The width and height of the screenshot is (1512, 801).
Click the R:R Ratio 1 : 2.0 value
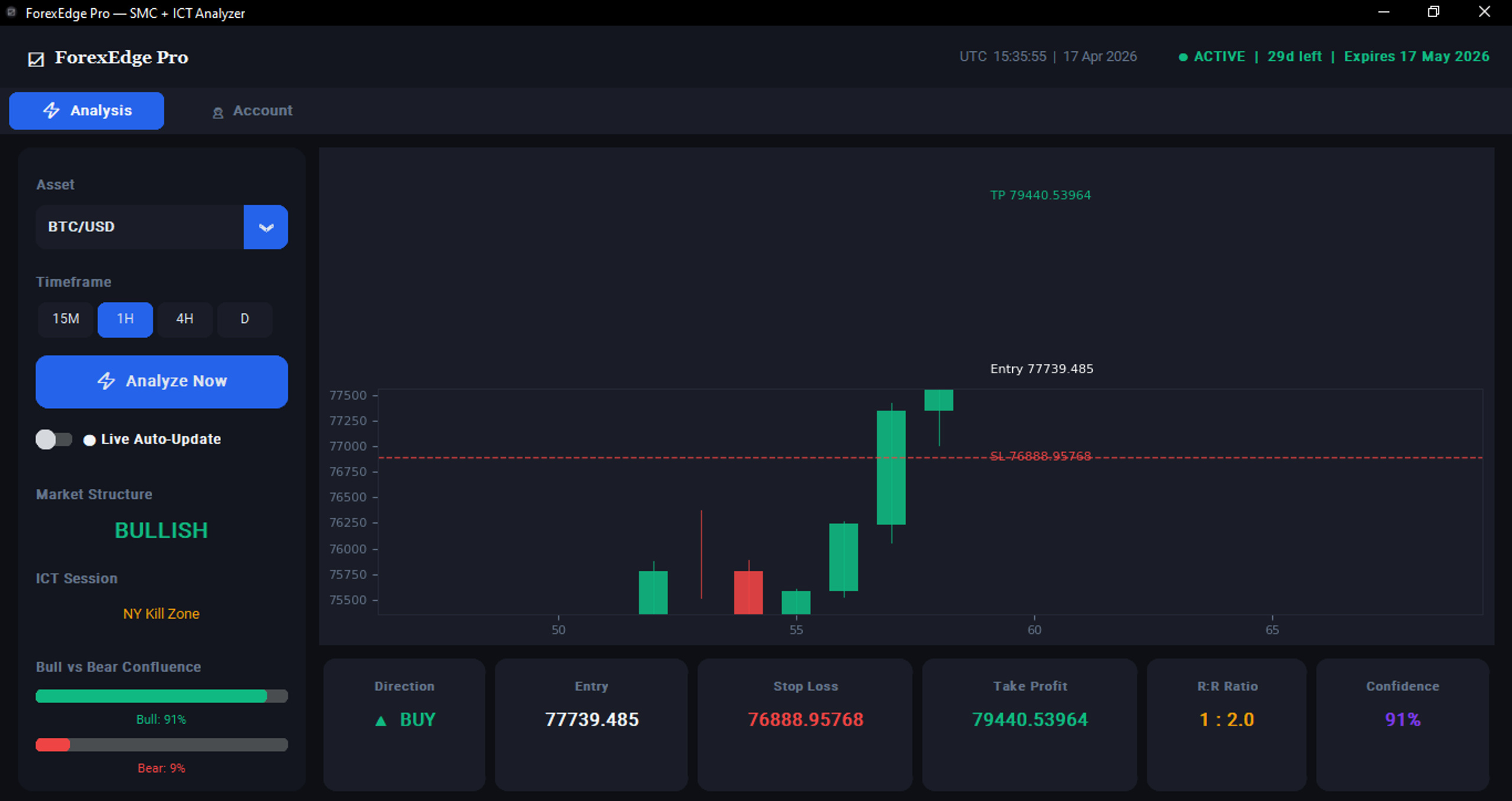coord(1227,720)
